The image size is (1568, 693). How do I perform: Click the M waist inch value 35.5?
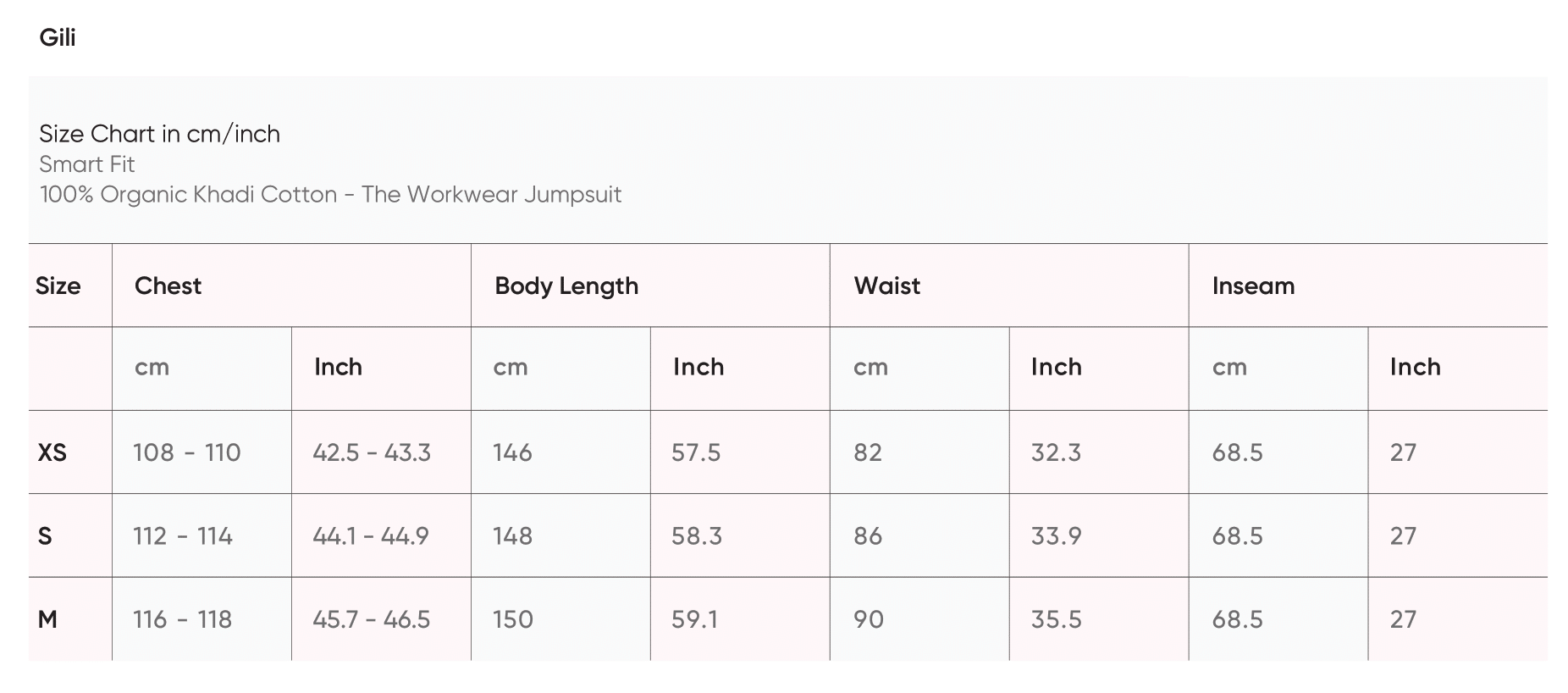(x=1056, y=620)
